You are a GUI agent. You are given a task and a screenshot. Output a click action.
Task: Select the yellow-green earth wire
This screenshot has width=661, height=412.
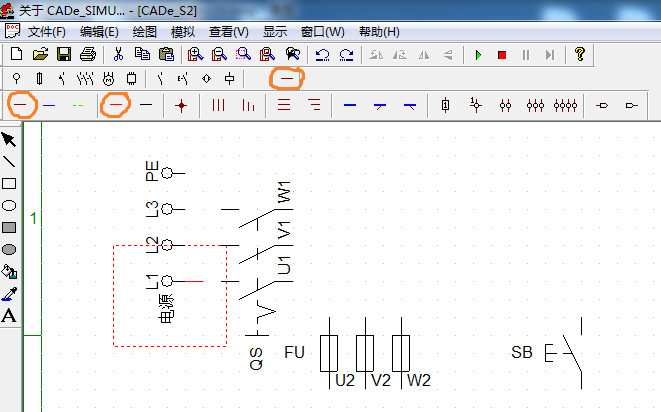(x=78, y=105)
